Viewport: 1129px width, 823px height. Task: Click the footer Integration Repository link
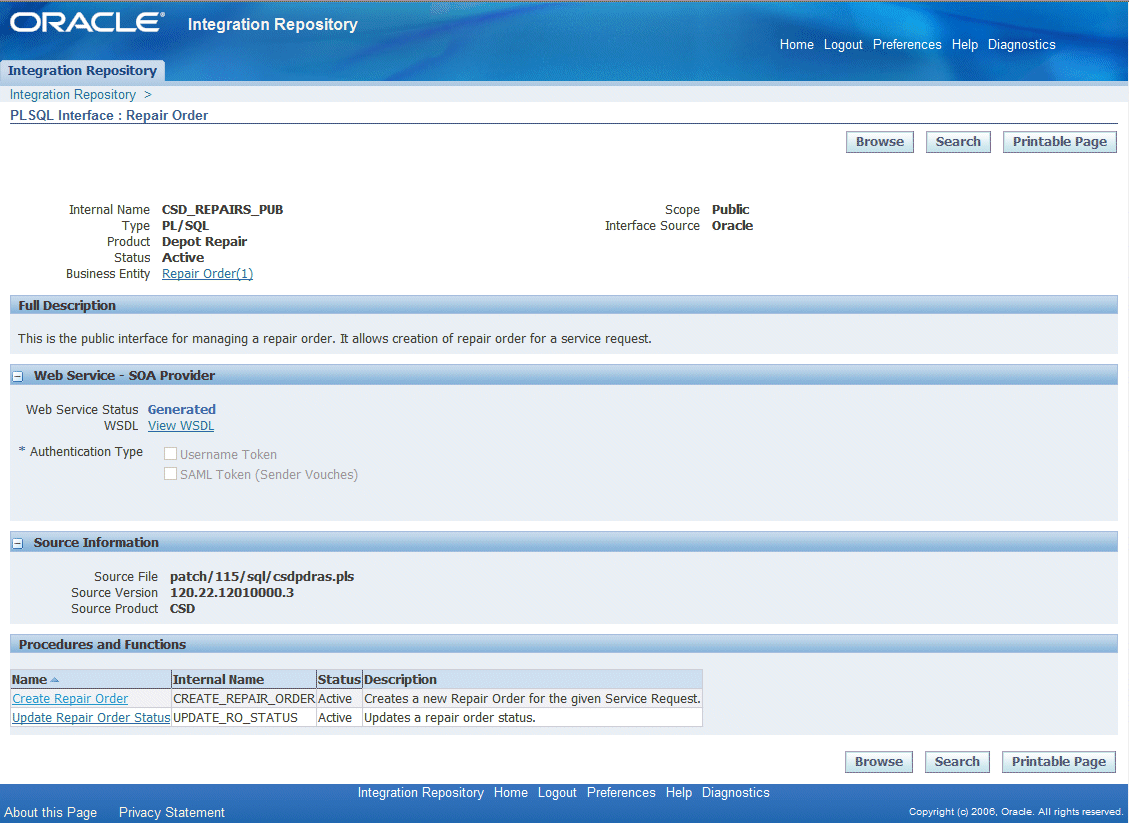tap(420, 793)
